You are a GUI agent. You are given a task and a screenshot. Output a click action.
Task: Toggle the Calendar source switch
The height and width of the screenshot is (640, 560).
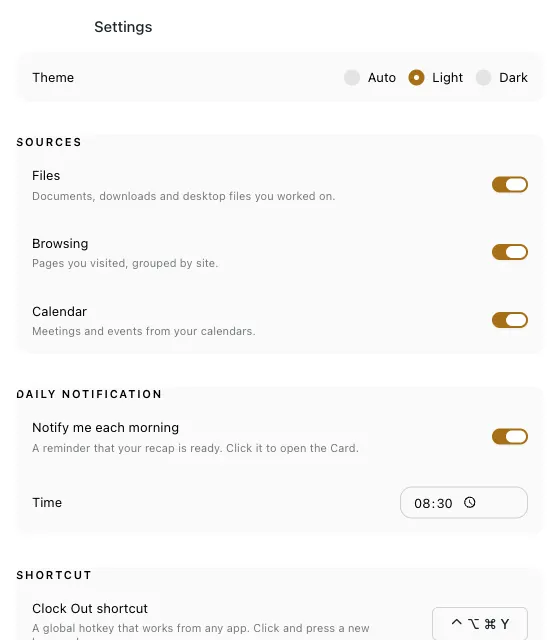tap(510, 320)
